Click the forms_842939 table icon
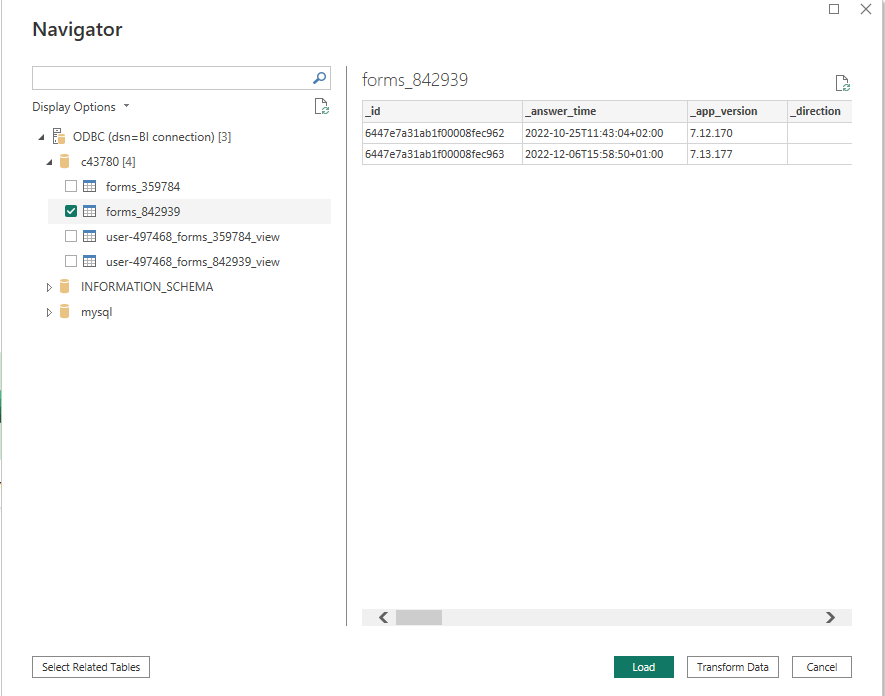 coord(89,211)
